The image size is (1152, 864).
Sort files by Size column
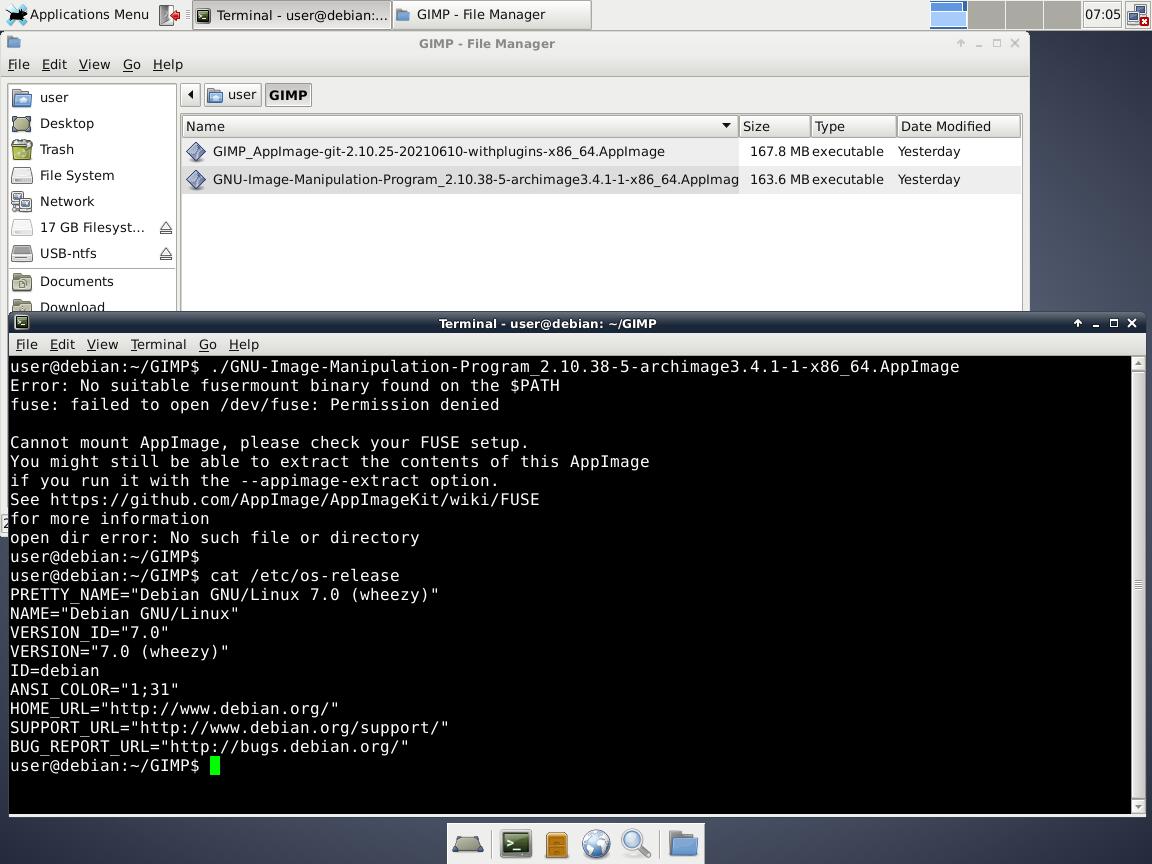pyautogui.click(x=774, y=126)
